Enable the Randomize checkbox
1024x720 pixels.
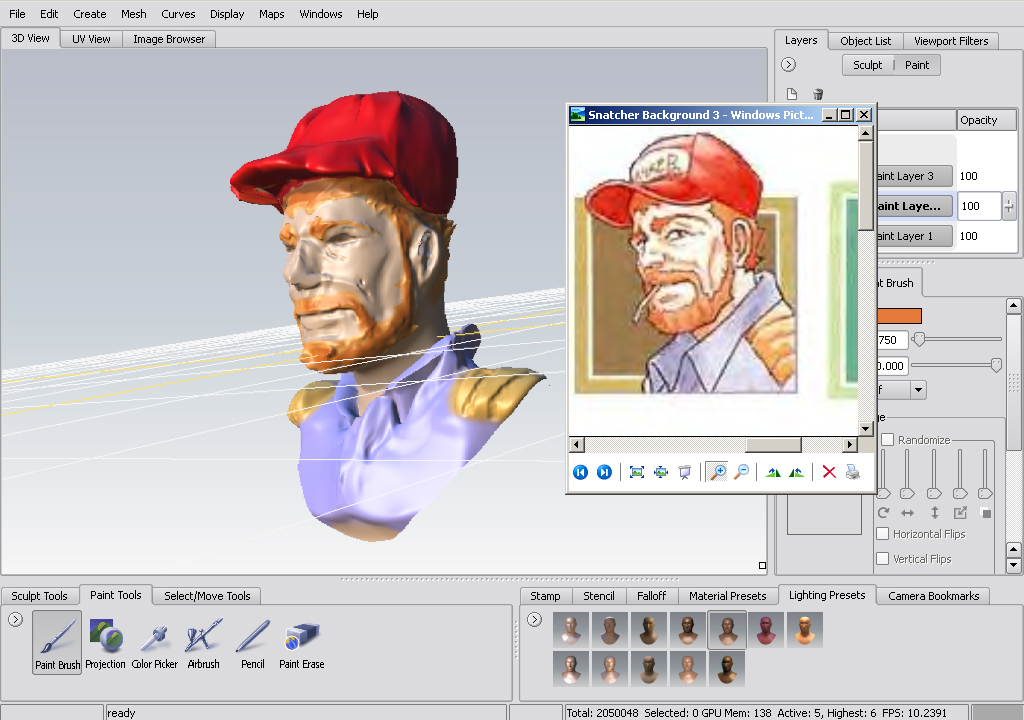[887, 440]
